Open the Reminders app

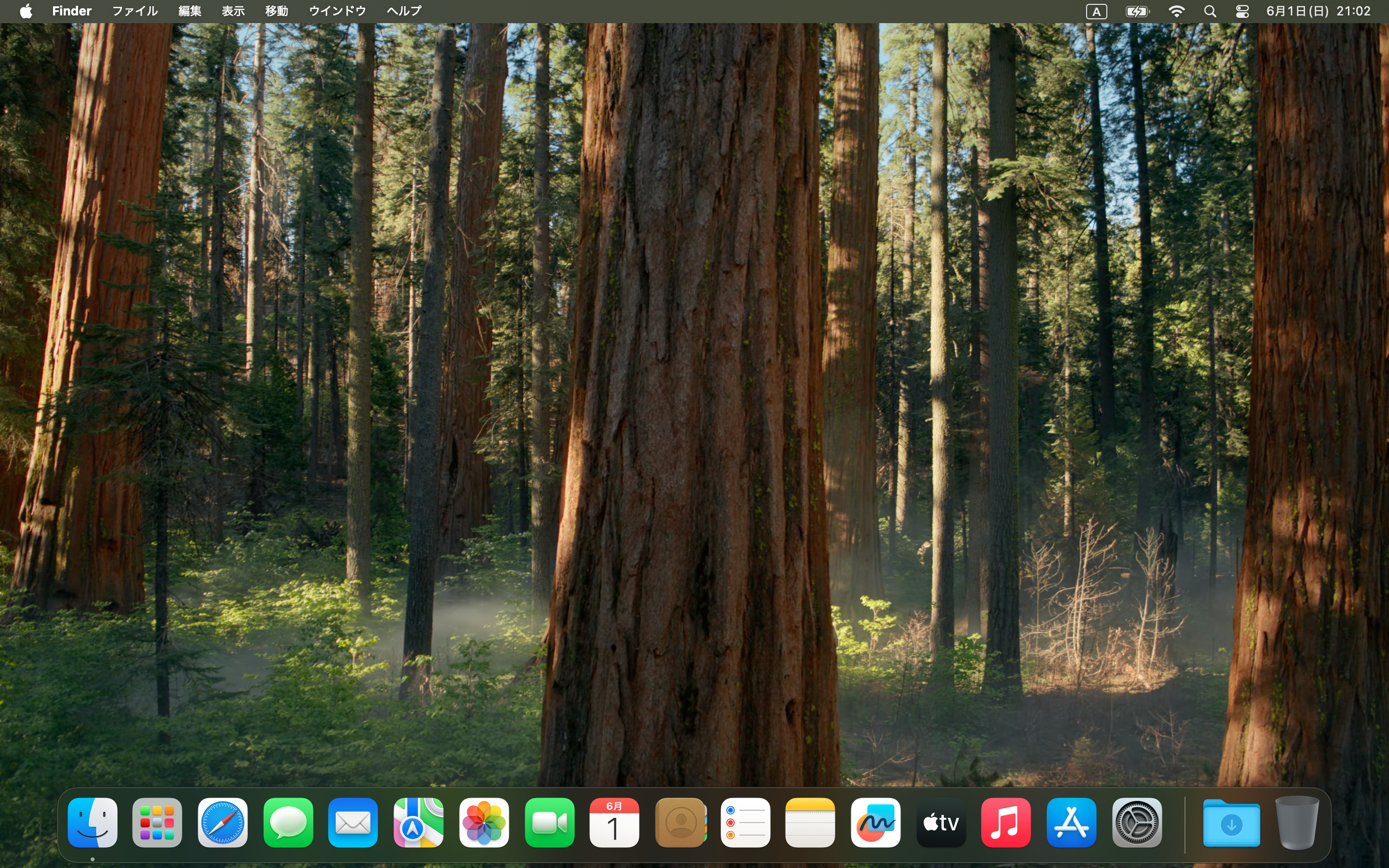745,822
